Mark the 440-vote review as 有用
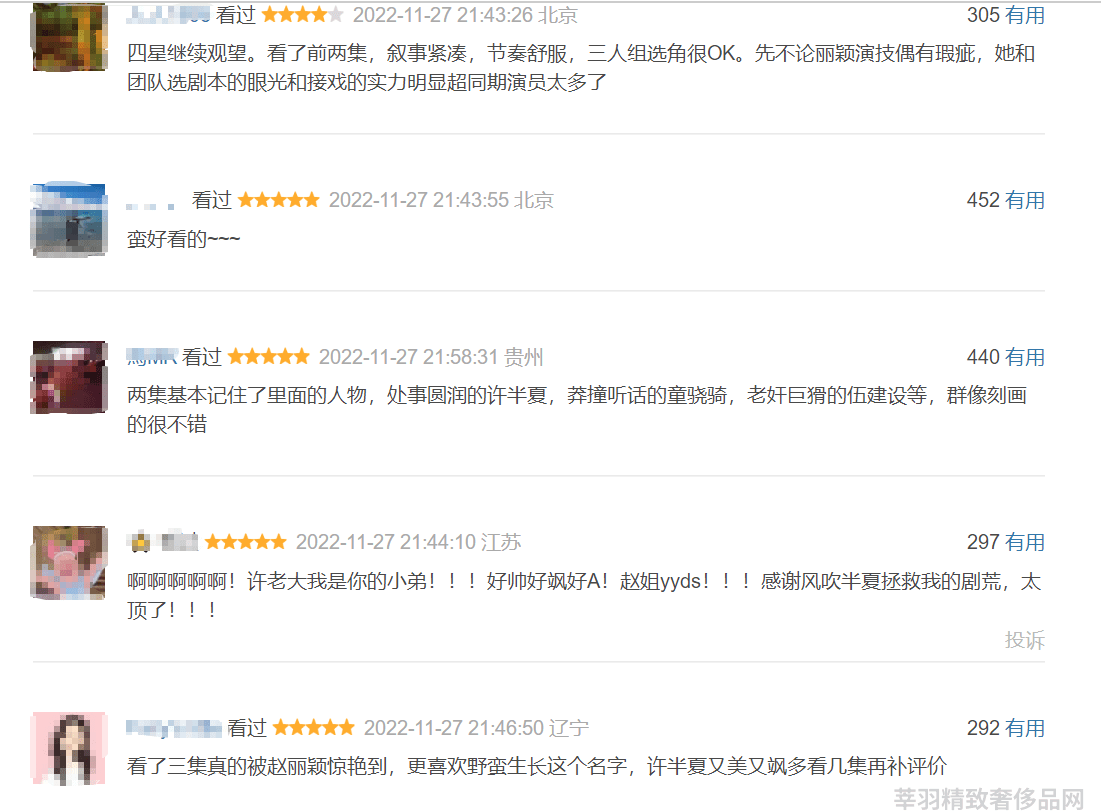This screenshot has width=1101, height=812. (1024, 357)
